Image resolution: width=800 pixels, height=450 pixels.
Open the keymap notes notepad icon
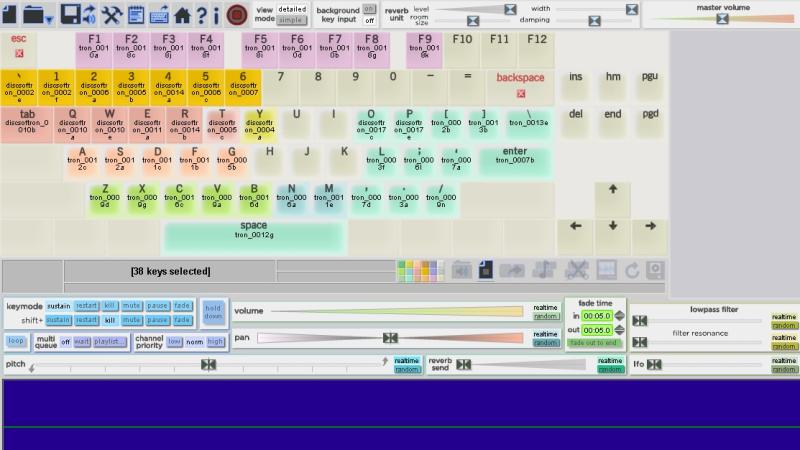point(136,14)
